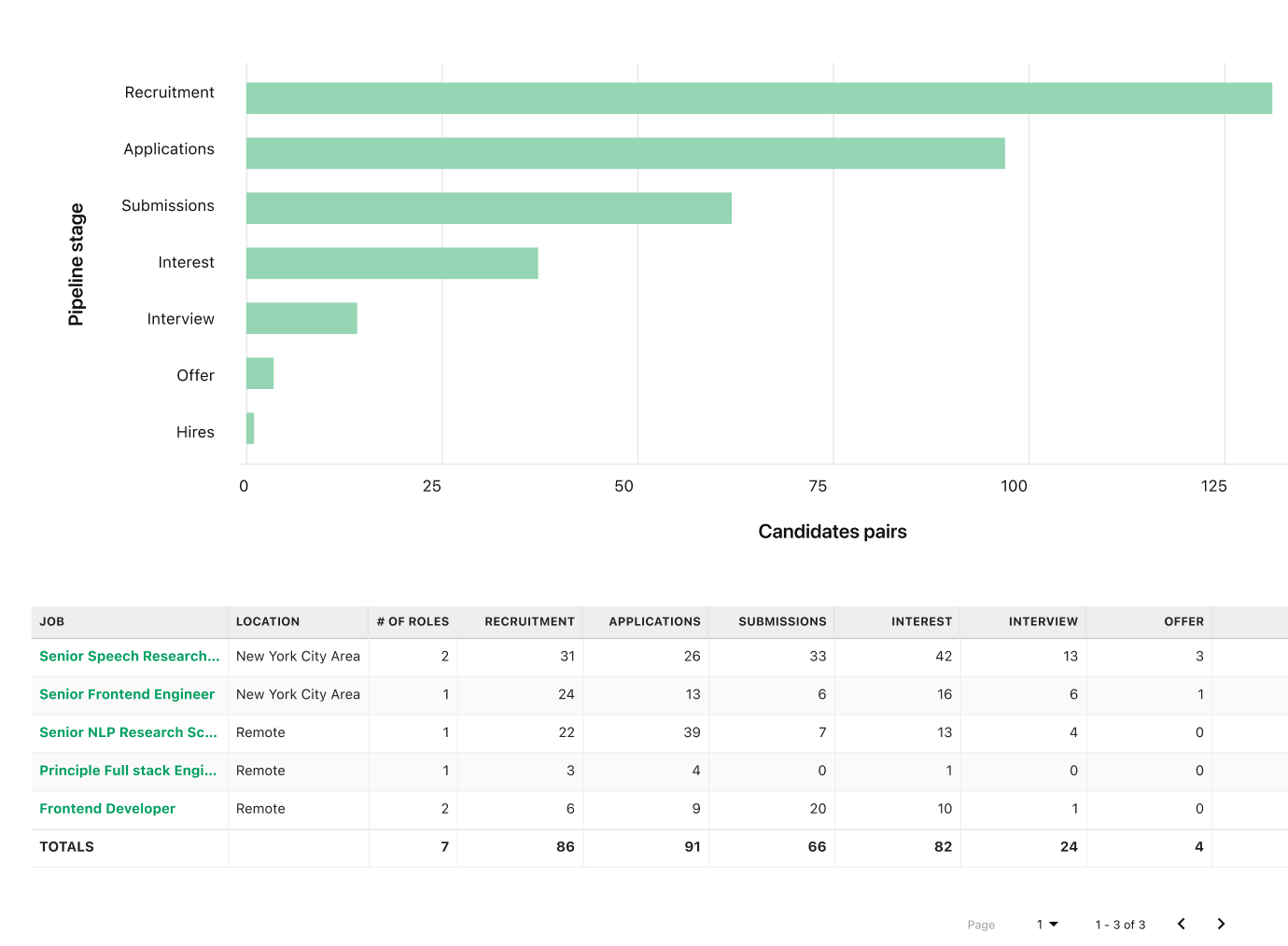Go to the previous page arrow
The image size is (1288, 946).
[x=1182, y=924]
